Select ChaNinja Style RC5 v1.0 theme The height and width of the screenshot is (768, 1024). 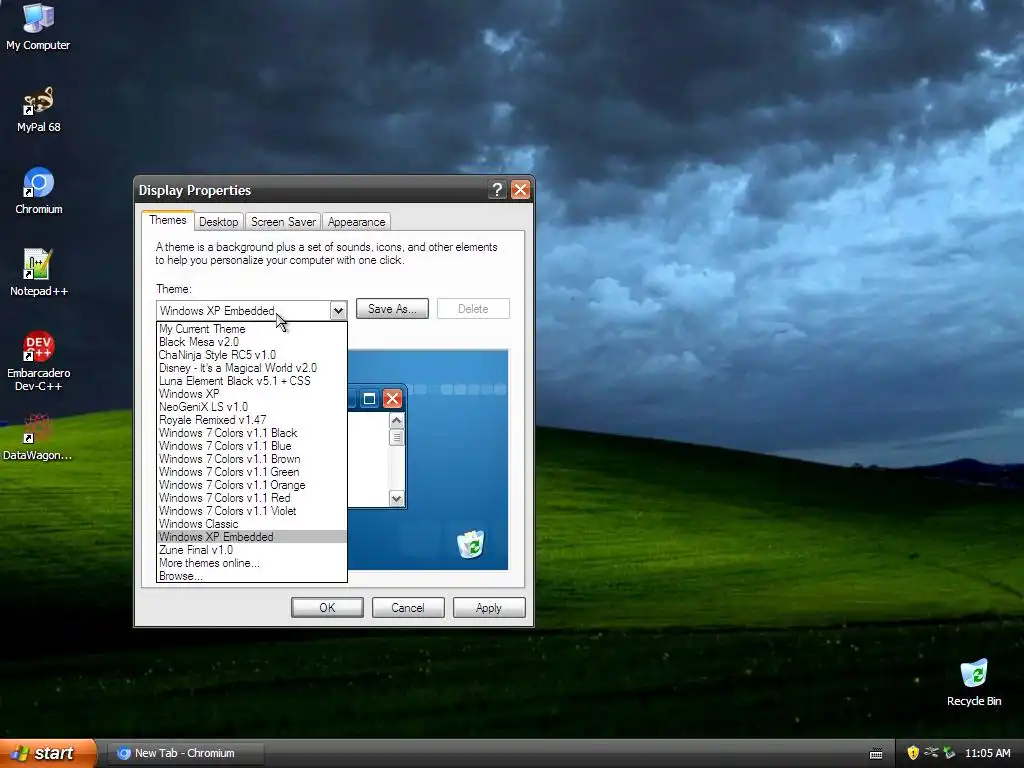click(x=251, y=355)
